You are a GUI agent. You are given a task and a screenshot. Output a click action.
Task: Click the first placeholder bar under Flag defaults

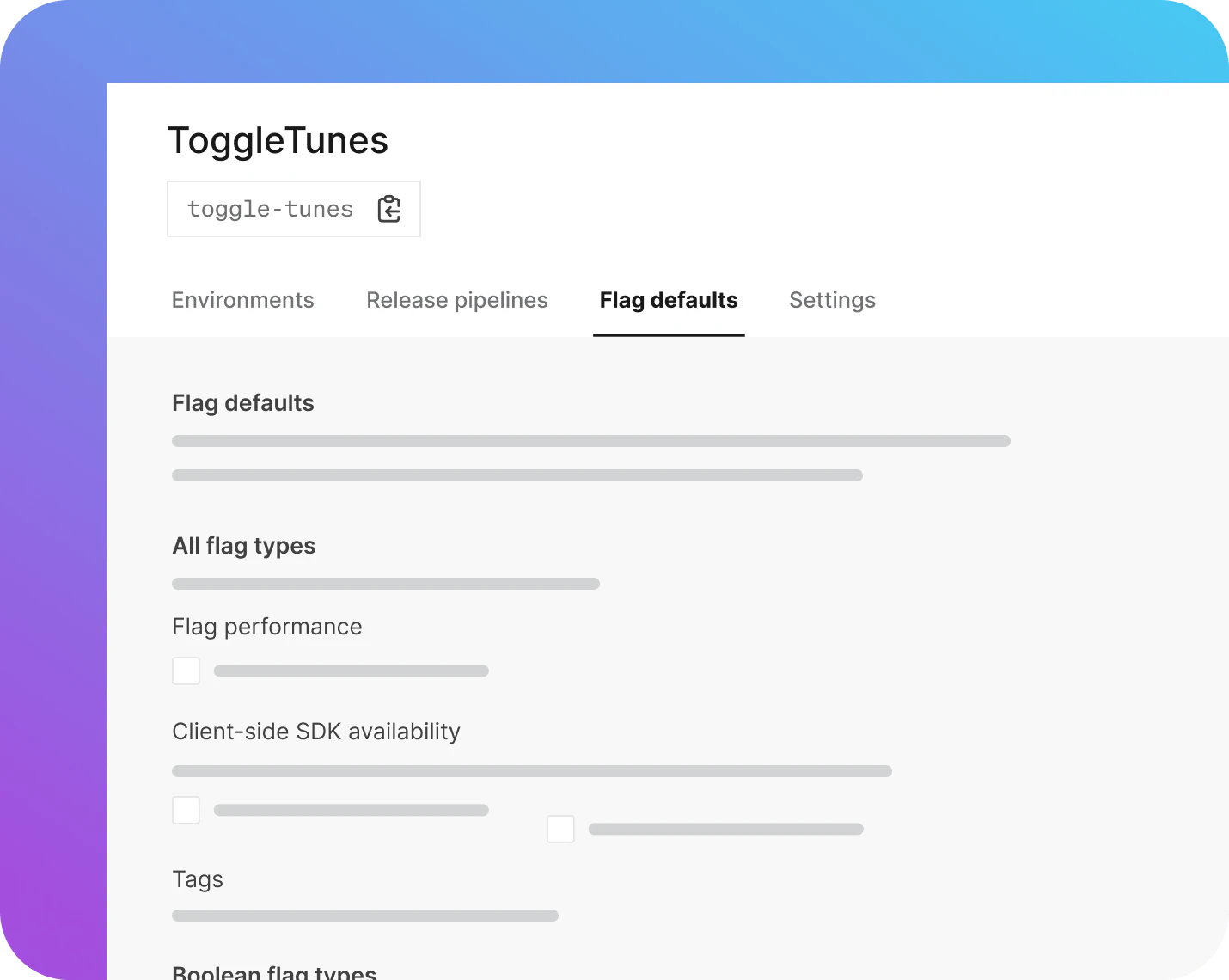click(590, 440)
